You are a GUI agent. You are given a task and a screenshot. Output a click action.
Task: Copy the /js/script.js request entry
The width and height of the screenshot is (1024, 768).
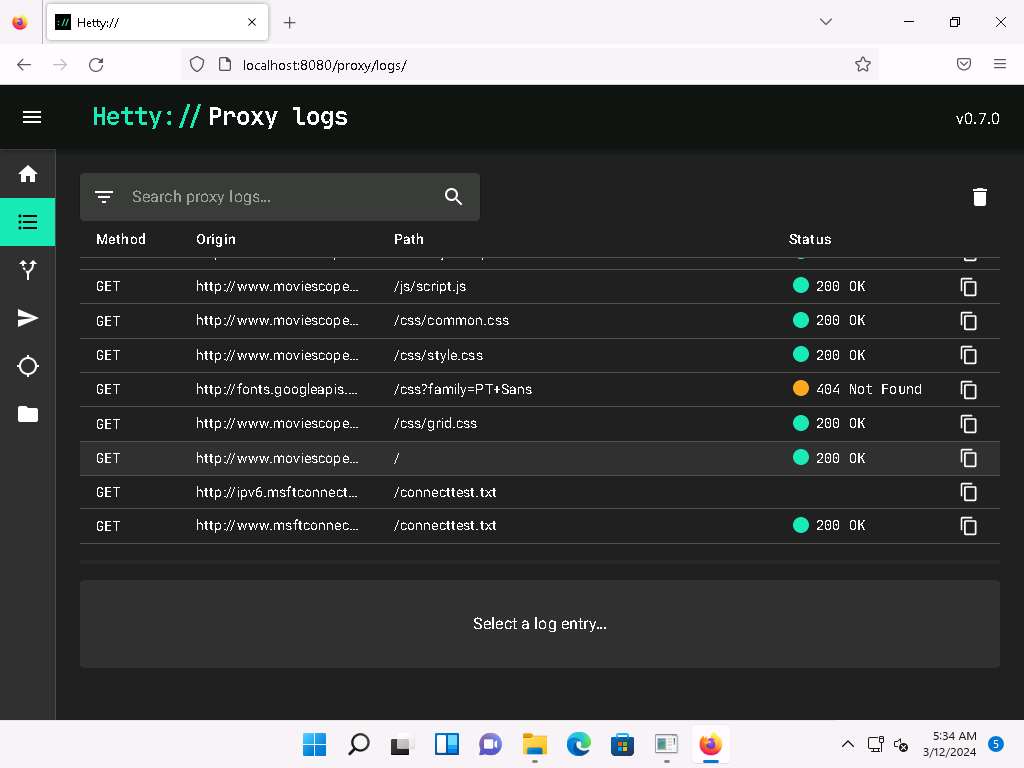(968, 287)
